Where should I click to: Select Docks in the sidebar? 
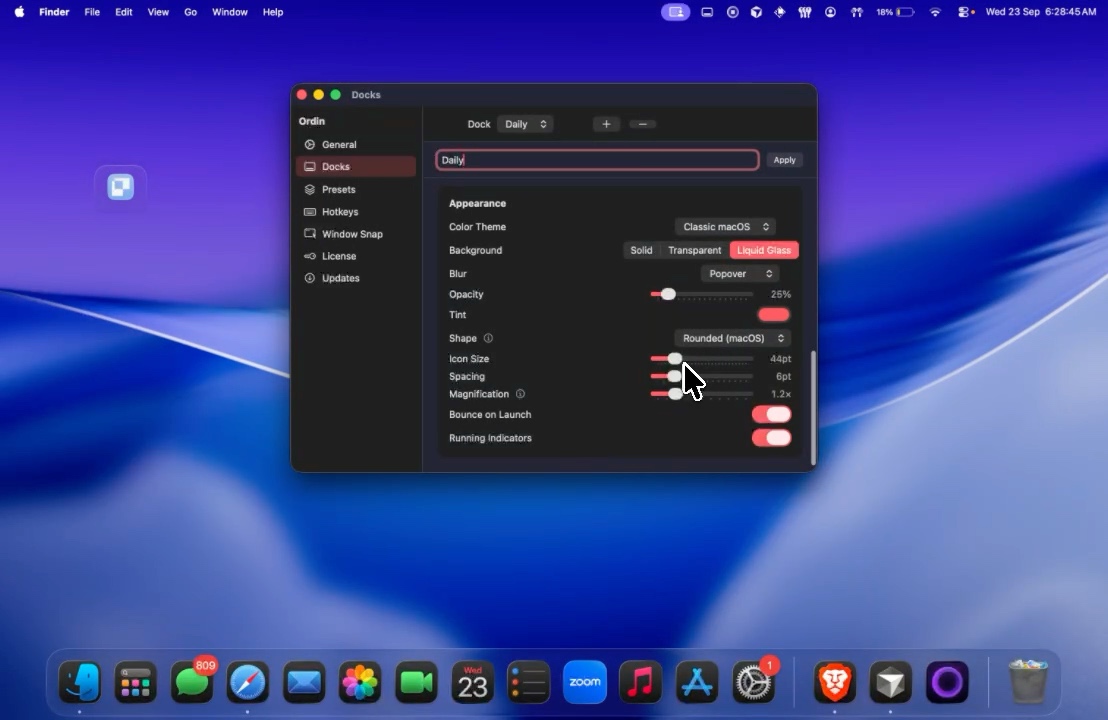[355, 167]
